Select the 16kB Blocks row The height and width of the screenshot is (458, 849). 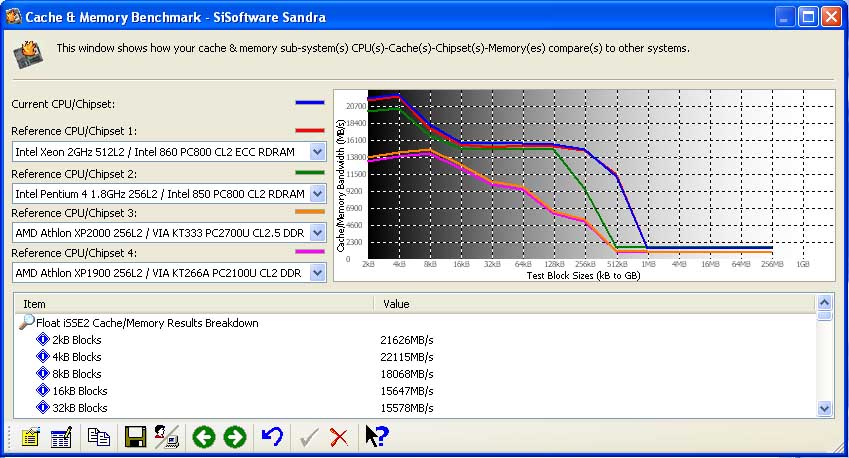415,391
